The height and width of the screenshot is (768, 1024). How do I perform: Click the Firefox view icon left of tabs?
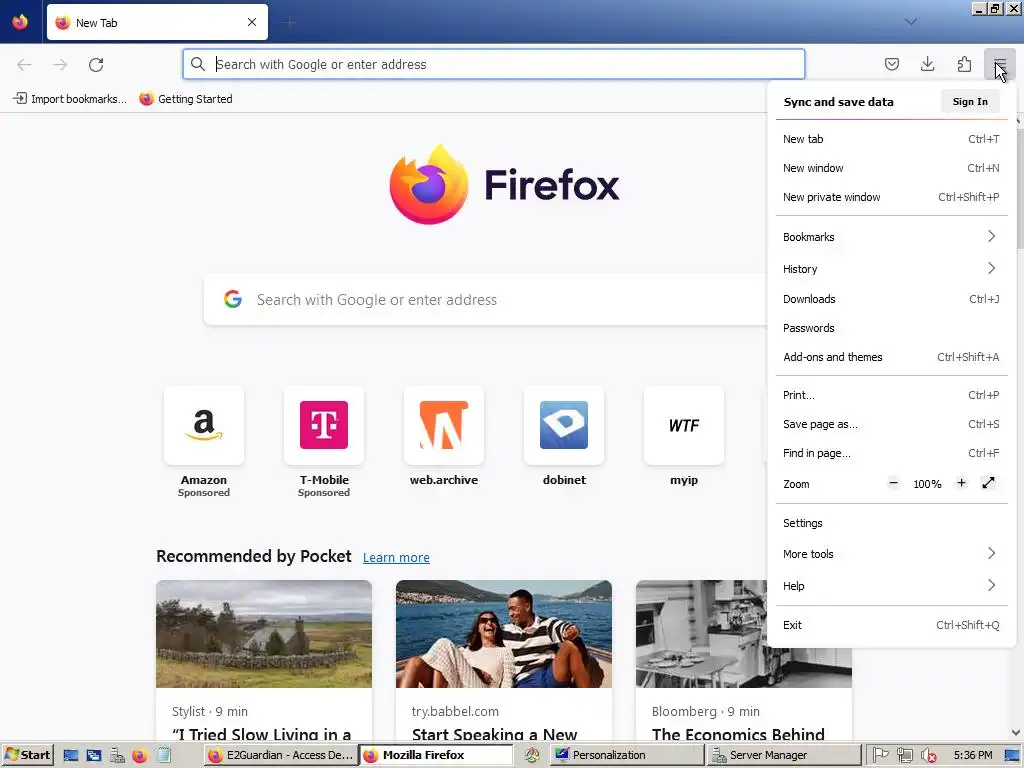pos(20,22)
